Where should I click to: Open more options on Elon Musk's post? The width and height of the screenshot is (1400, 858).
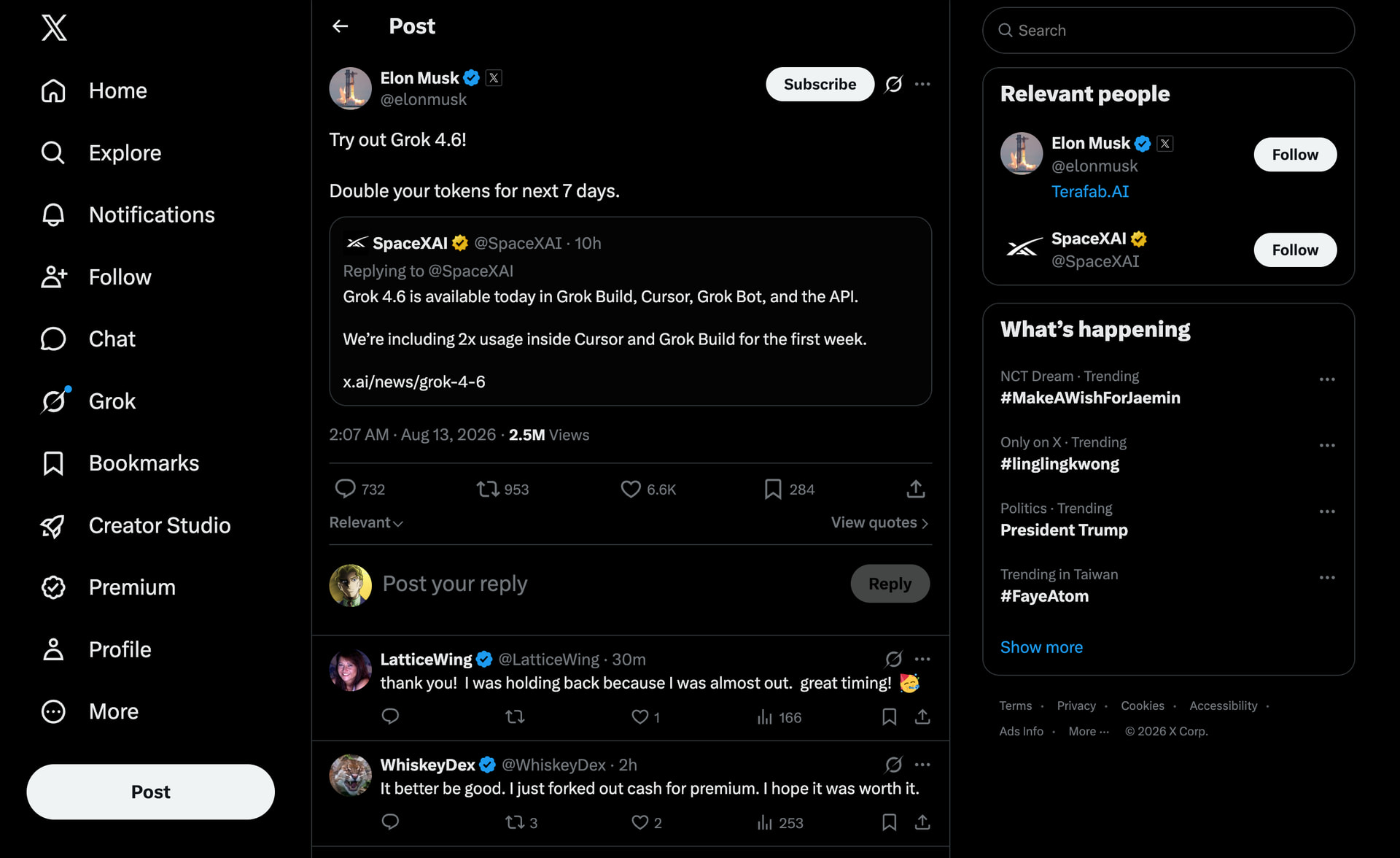(x=922, y=84)
